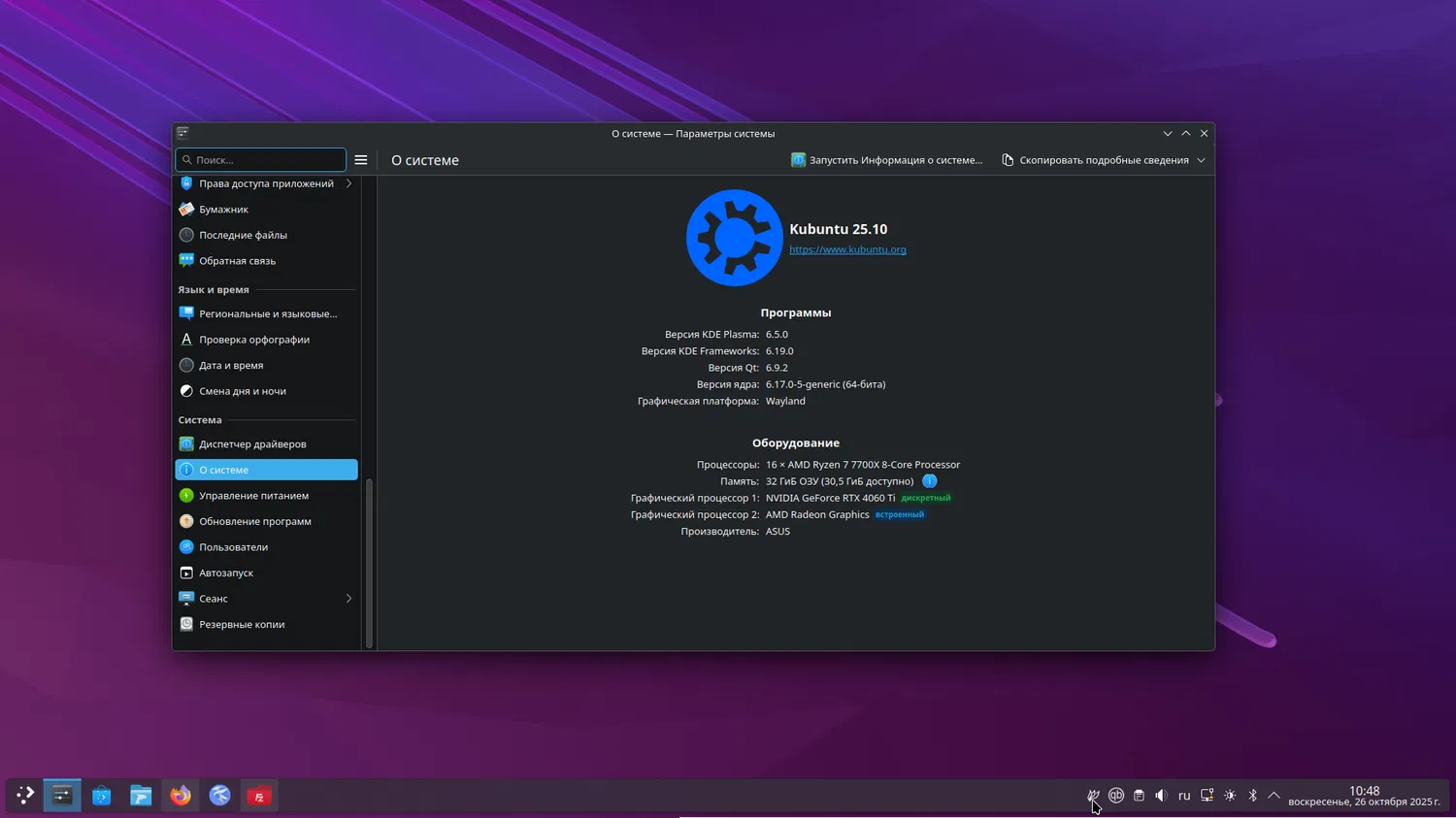Open the Пользователи page
Screen dimensions: 1456x818
pos(266,547)
